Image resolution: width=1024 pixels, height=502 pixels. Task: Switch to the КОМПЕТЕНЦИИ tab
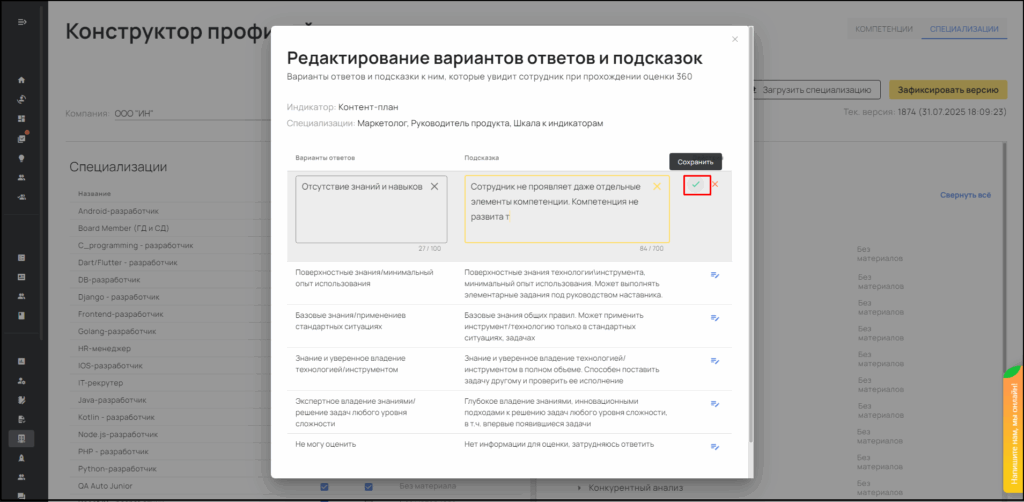pos(884,29)
